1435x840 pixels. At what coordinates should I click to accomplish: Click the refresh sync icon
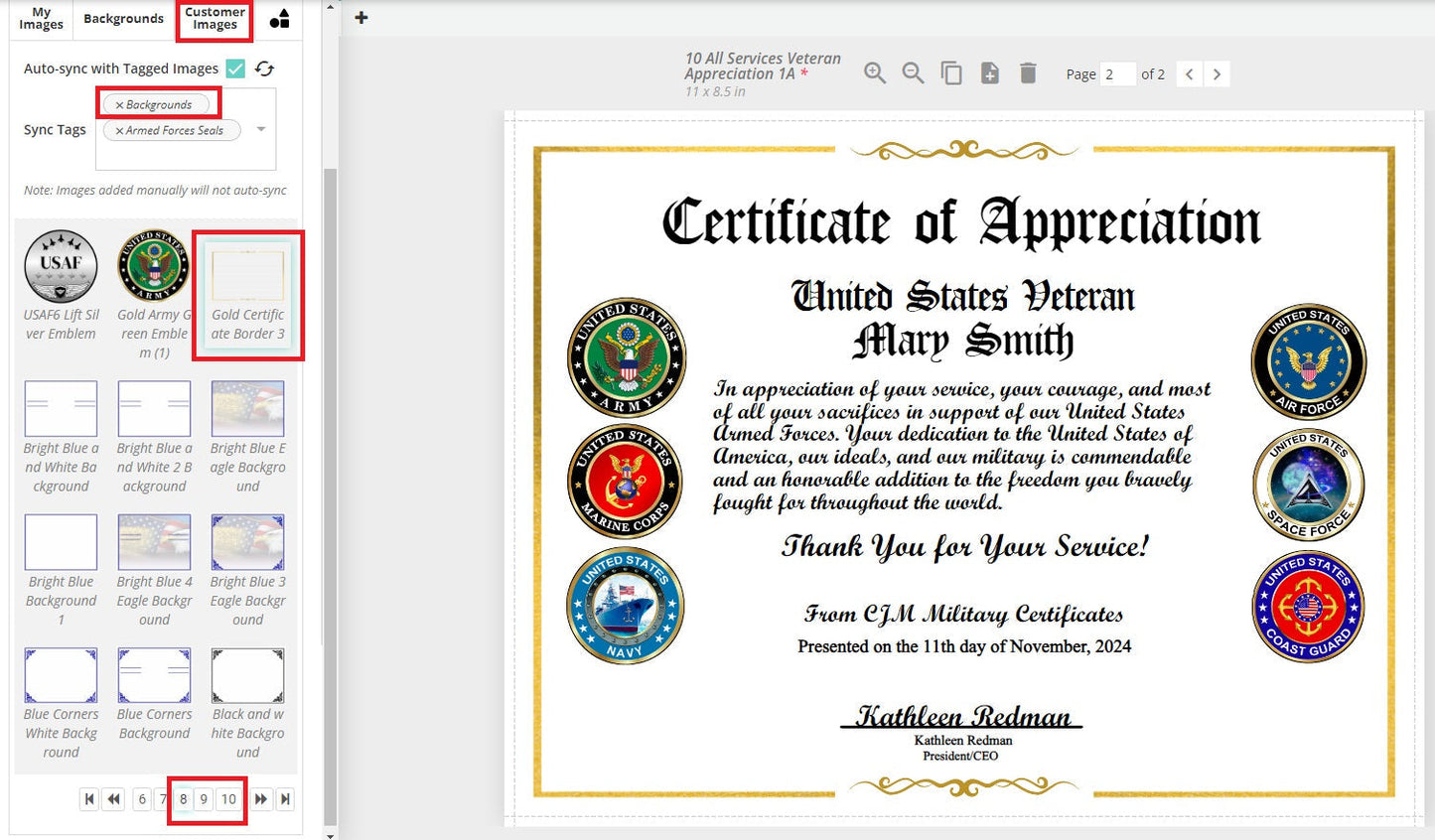click(x=264, y=69)
